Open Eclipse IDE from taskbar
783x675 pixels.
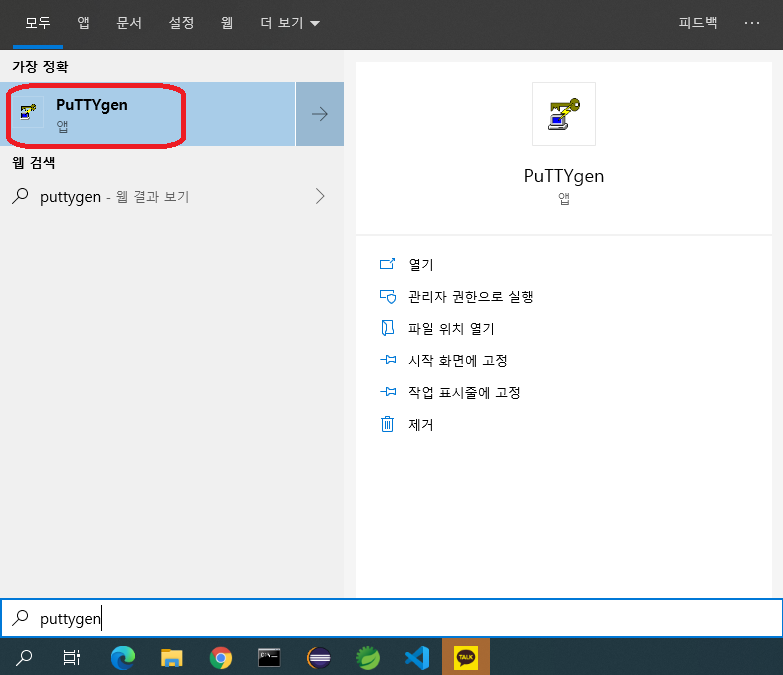pyautogui.click(x=319, y=658)
